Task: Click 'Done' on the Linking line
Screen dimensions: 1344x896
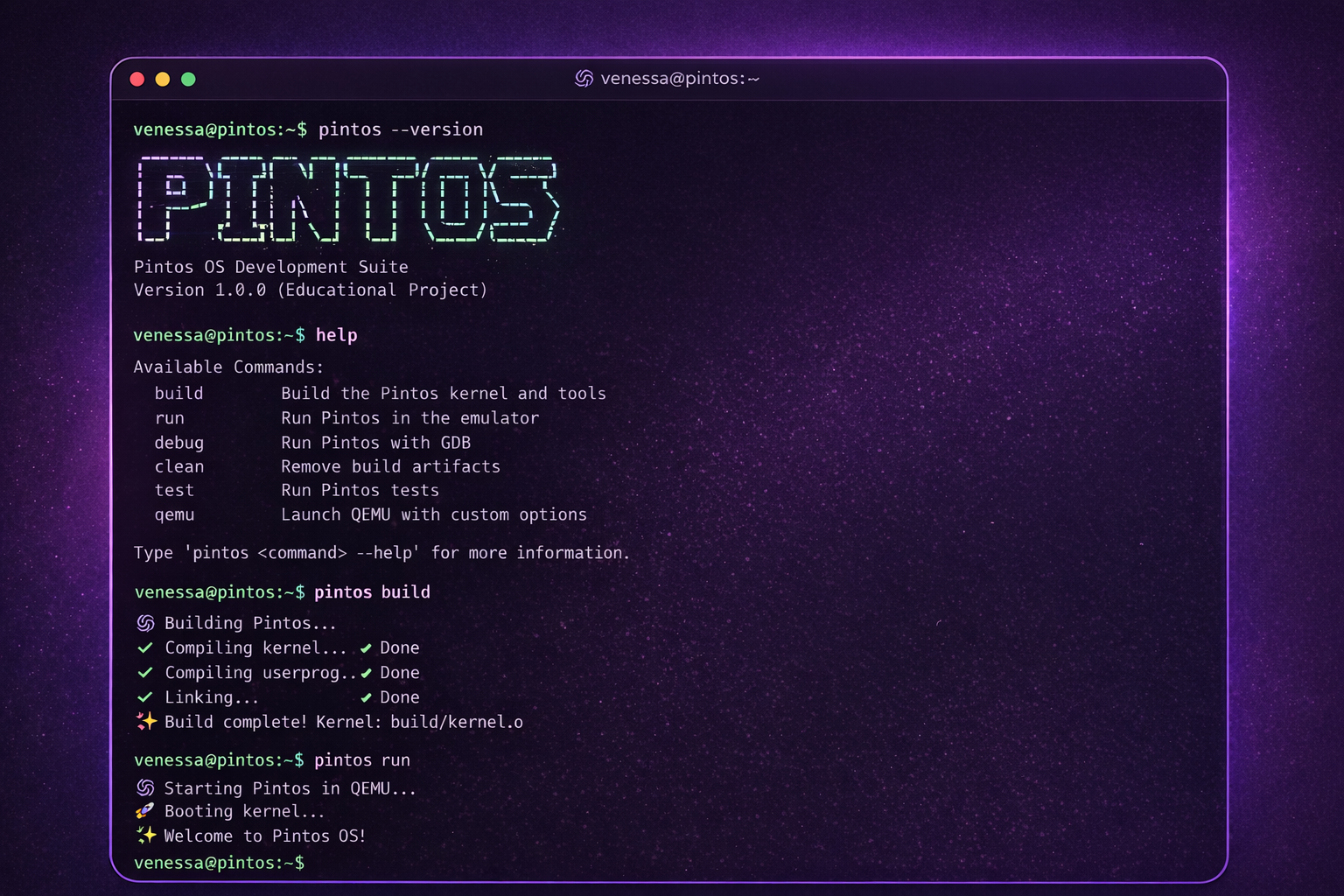Action: pyautogui.click(x=400, y=697)
